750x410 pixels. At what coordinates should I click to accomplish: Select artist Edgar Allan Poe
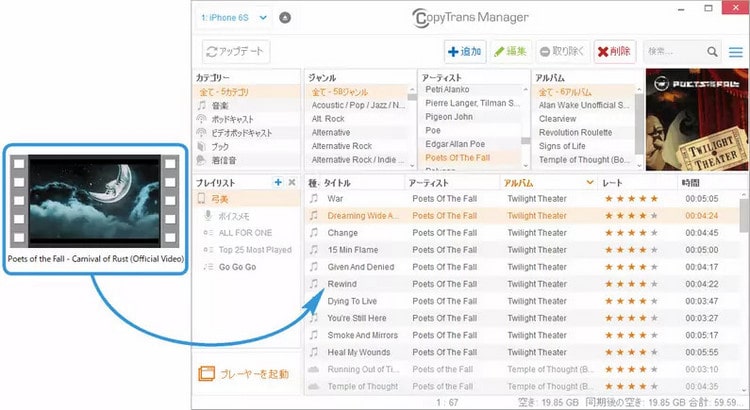pyautogui.click(x=471, y=144)
